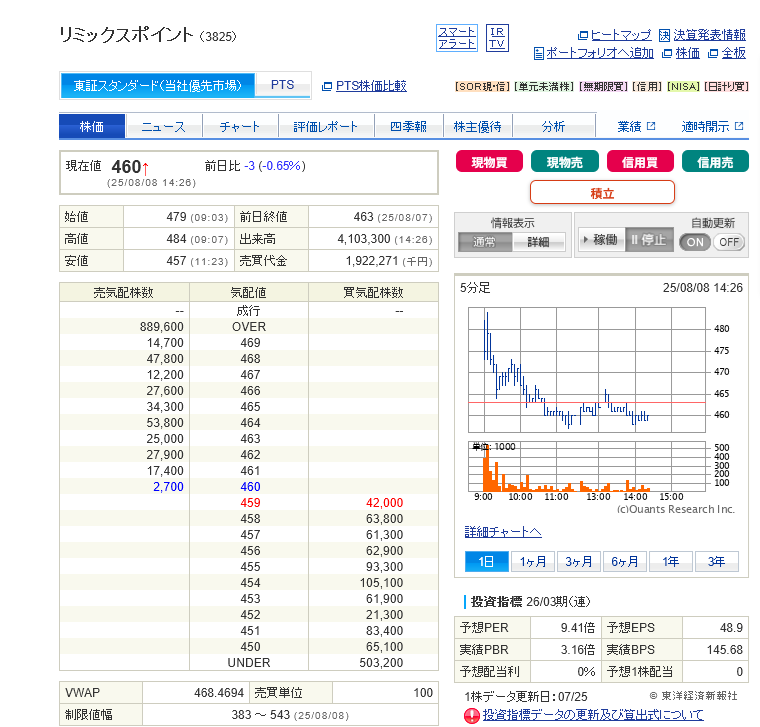Image resolution: width=760 pixels, height=727 pixels.
Task: Switch to the チャート tab
Action: pyautogui.click(x=240, y=126)
